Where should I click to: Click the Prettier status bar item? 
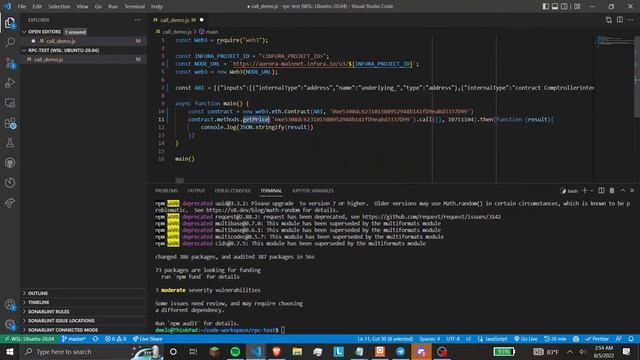(597, 339)
